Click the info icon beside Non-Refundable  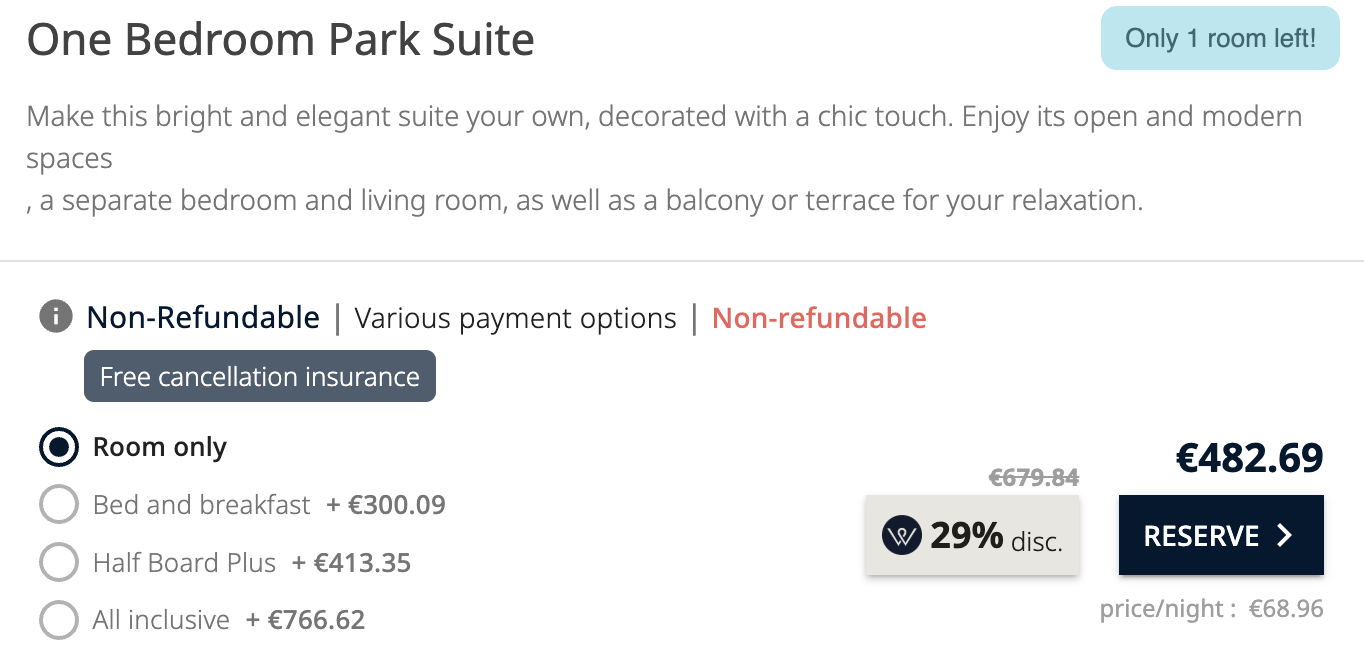point(56,318)
